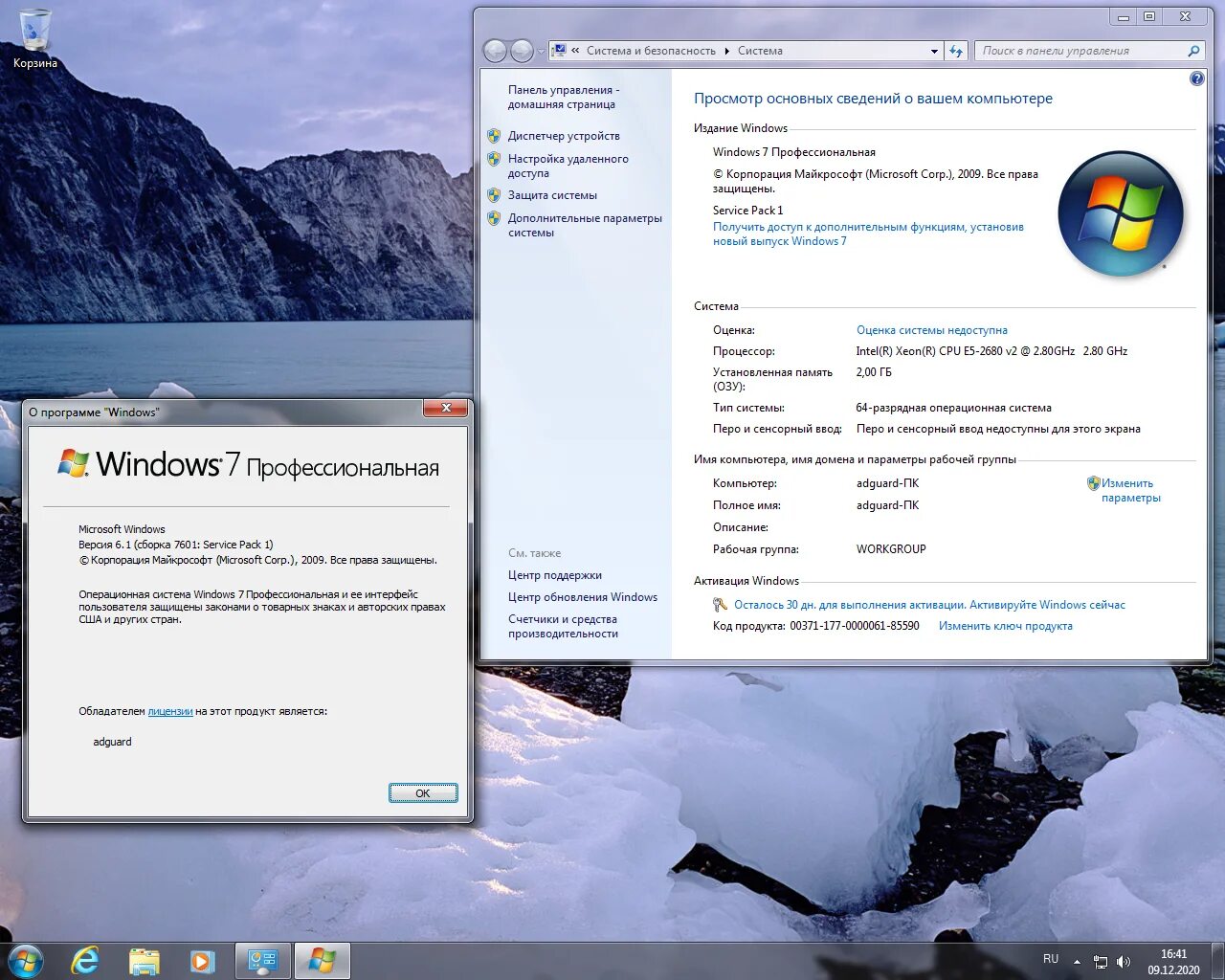This screenshot has width=1225, height=980.
Task: Open Оценка системы недоступна link
Action: (931, 330)
